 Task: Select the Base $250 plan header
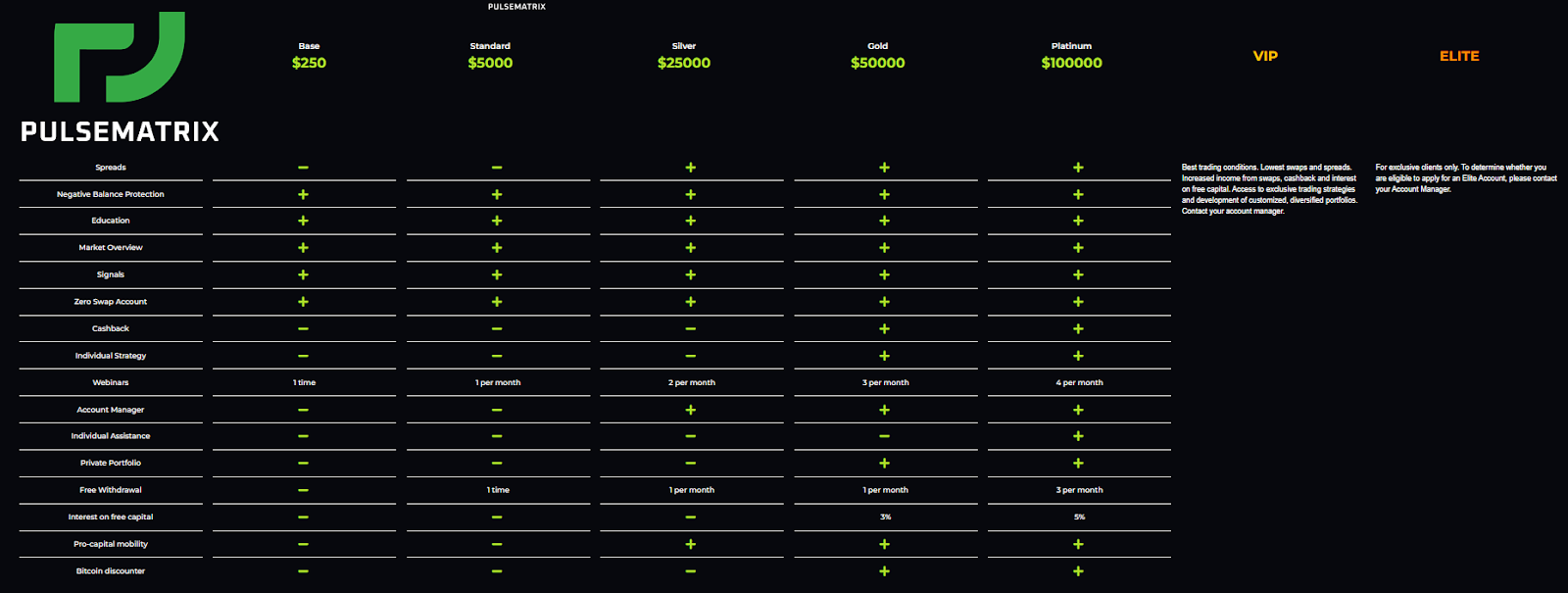point(309,56)
